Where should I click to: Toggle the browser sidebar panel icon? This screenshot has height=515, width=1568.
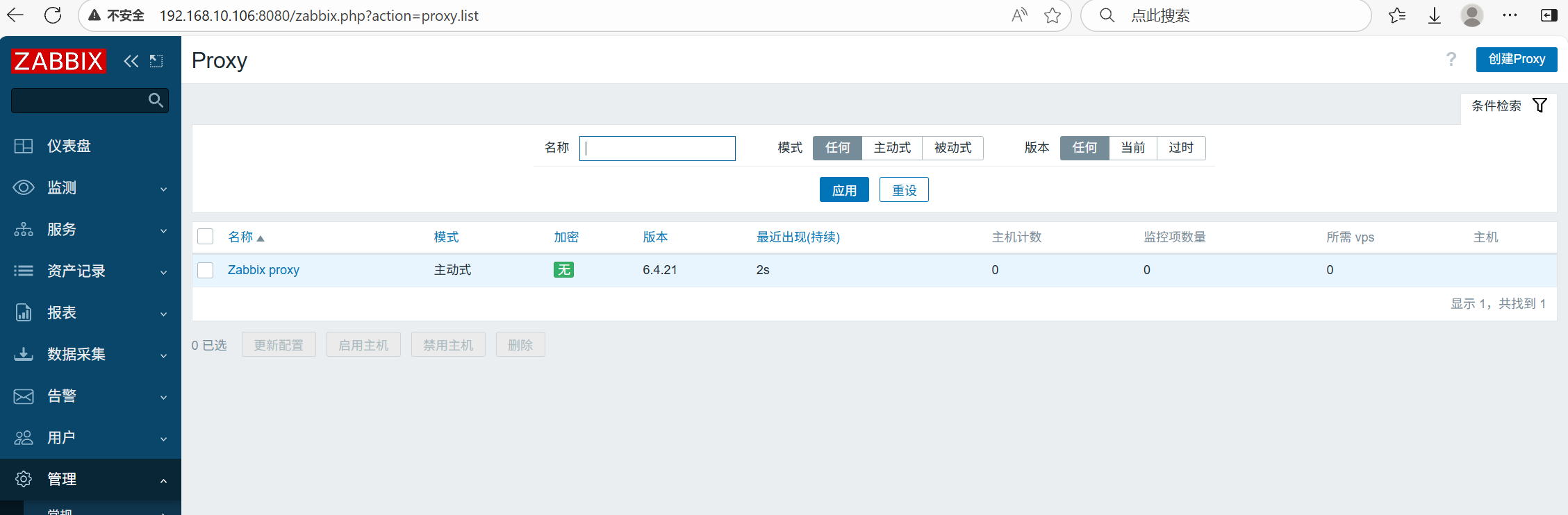click(x=1549, y=15)
